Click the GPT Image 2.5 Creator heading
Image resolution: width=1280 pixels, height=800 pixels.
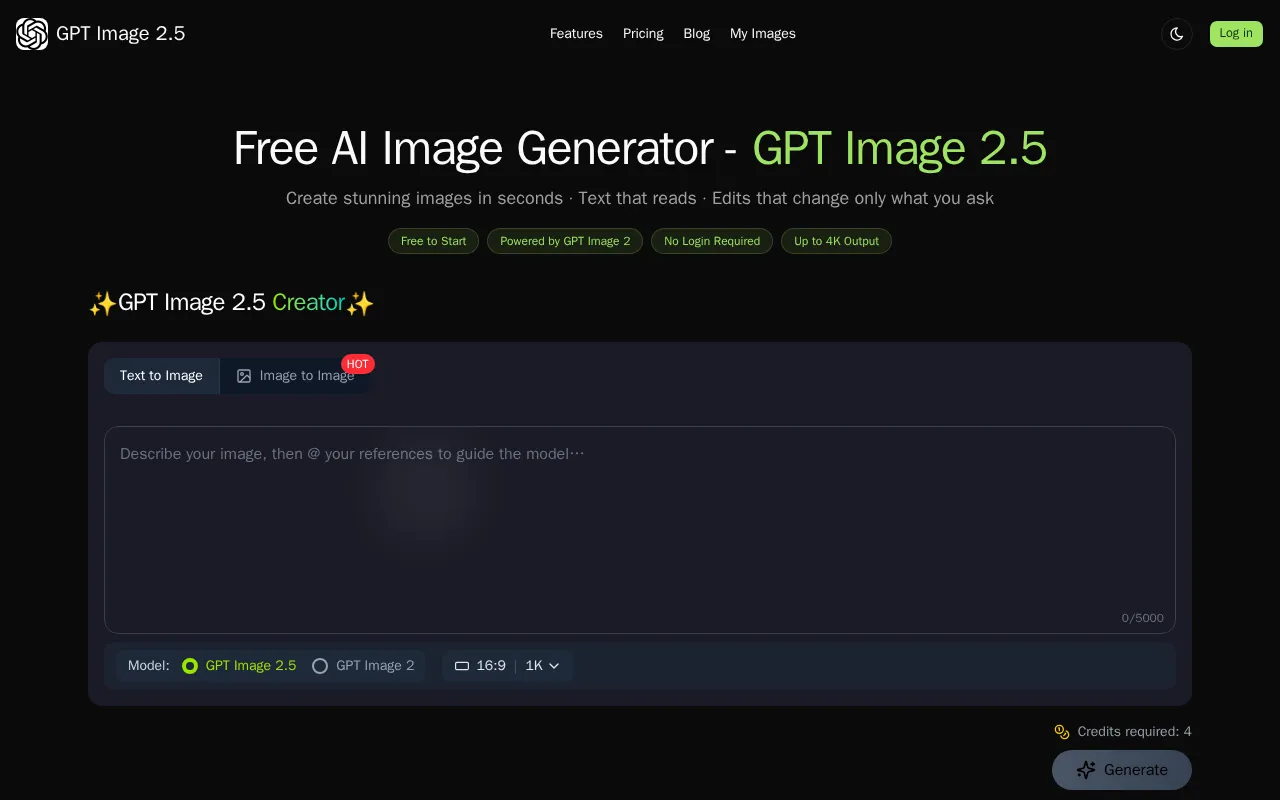pyautogui.click(x=231, y=303)
